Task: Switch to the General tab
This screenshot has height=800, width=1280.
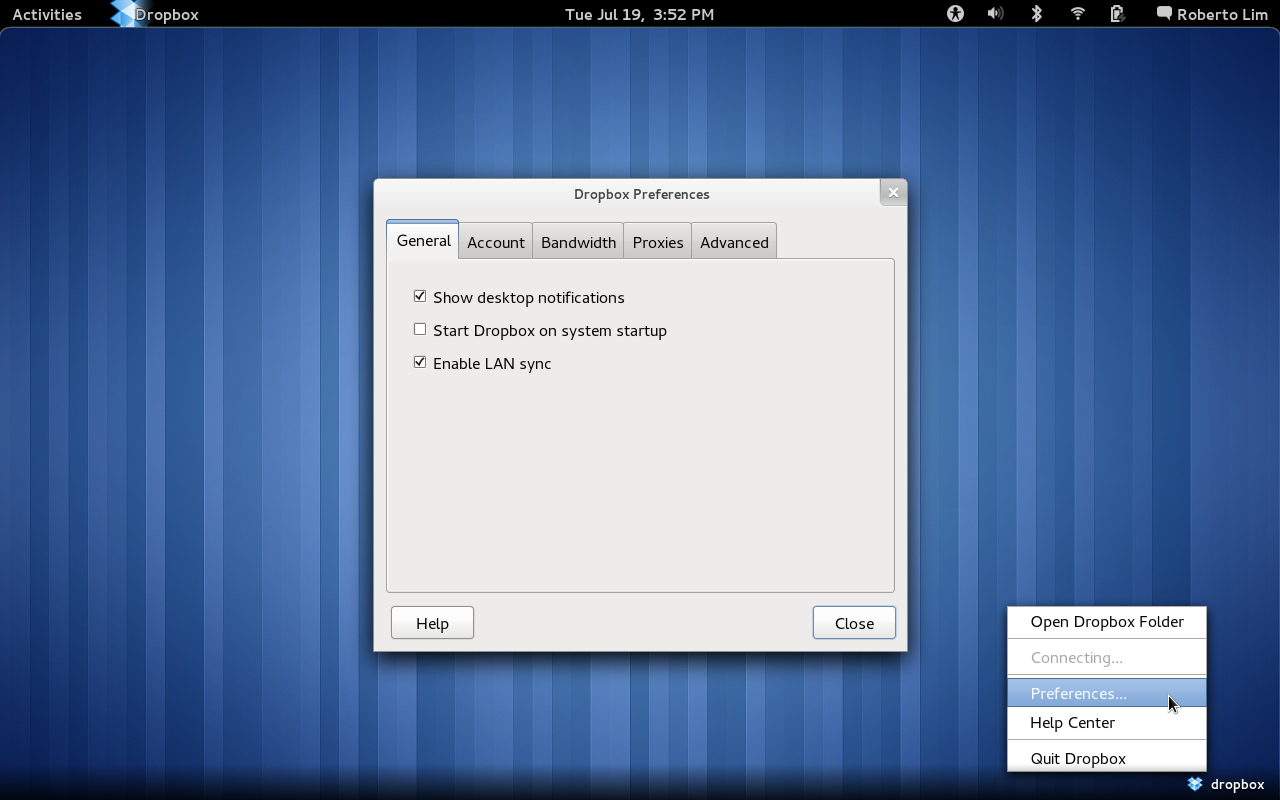Action: 423,240
